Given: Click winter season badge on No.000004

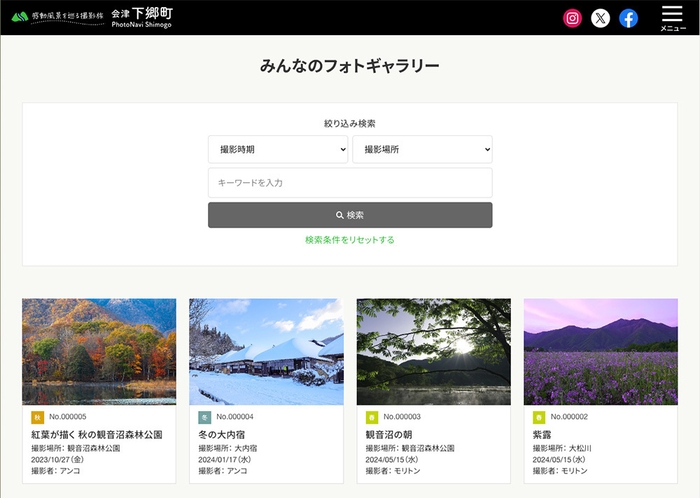Looking at the screenshot, I should (x=204, y=417).
